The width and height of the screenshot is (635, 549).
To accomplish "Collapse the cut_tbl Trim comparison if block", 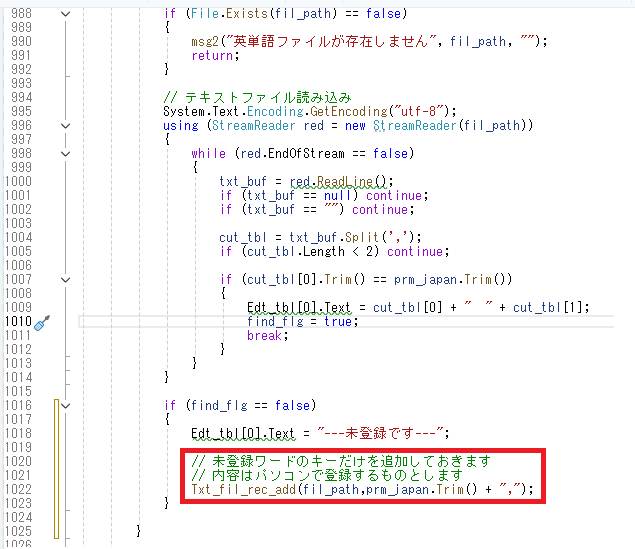I will click(x=66, y=279).
